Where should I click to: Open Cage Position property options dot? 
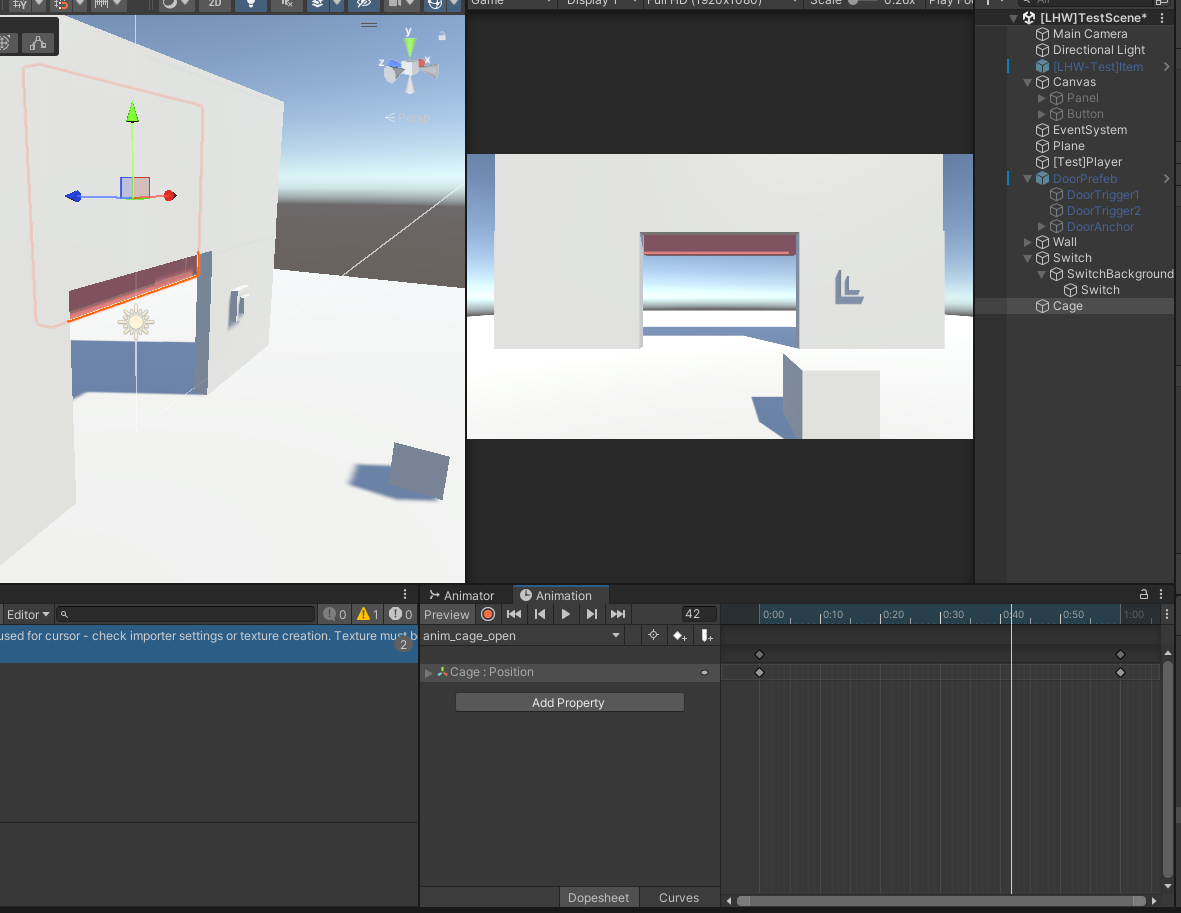[704, 672]
